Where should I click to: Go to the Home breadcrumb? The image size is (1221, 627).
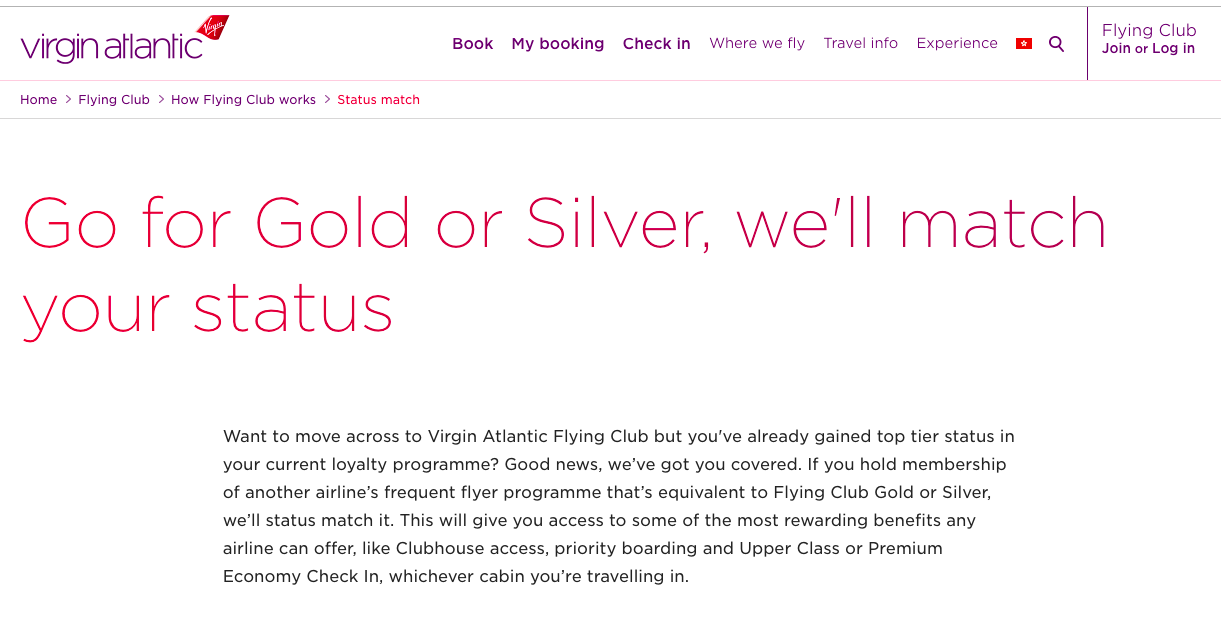pos(38,100)
